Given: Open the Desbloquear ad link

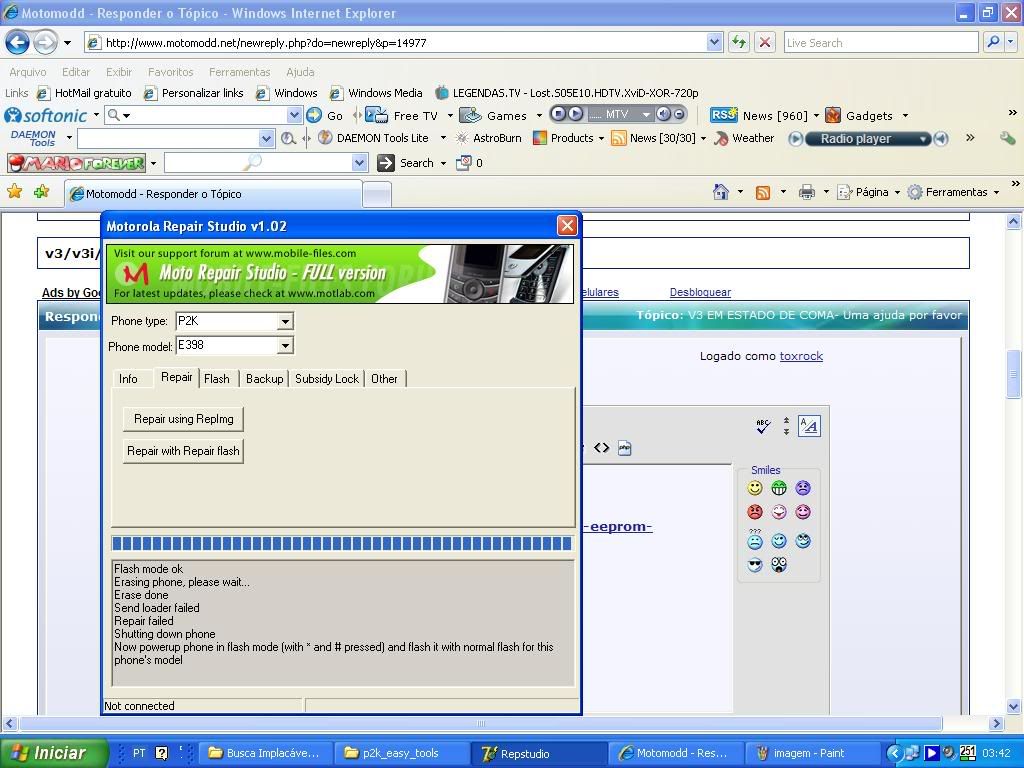Looking at the screenshot, I should click(700, 293).
